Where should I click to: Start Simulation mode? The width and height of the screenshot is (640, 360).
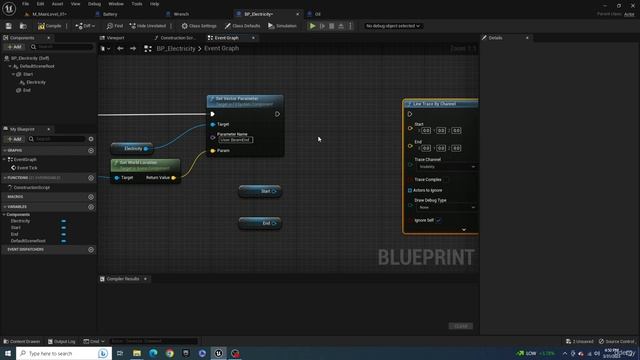[x=282, y=26]
